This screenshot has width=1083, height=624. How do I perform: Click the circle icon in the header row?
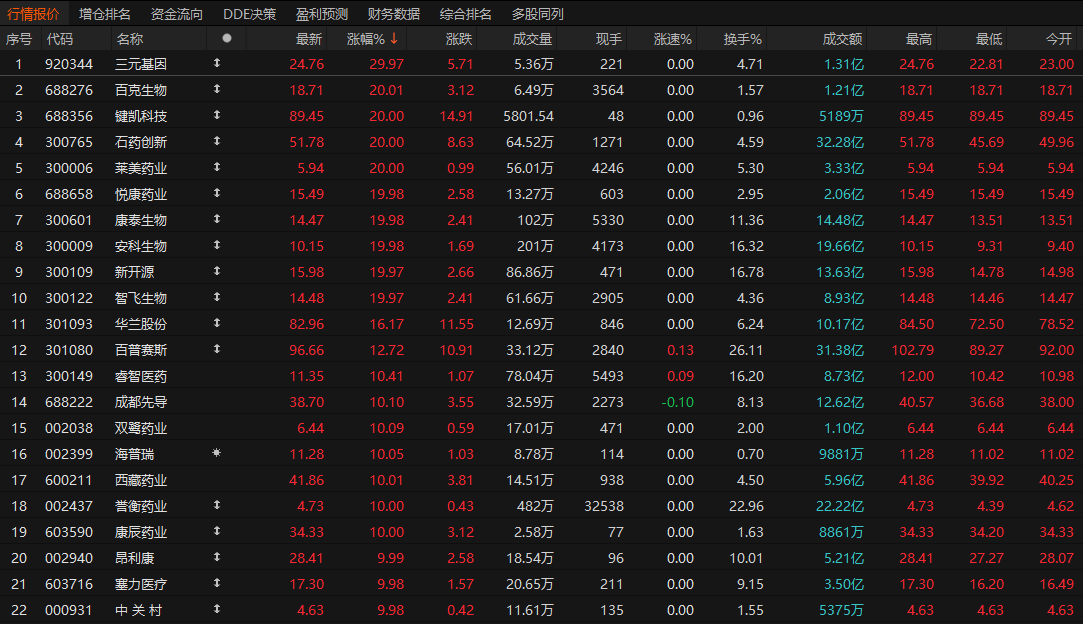(x=227, y=39)
